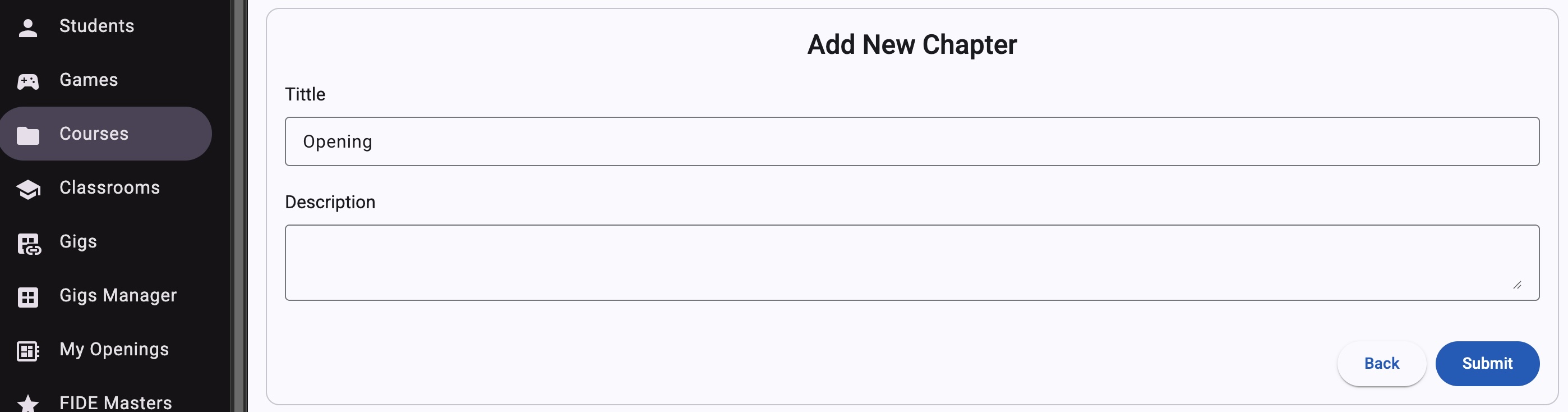Select the Classrooms graduation cap icon
This screenshot has height=412, width=1568.
click(x=28, y=187)
